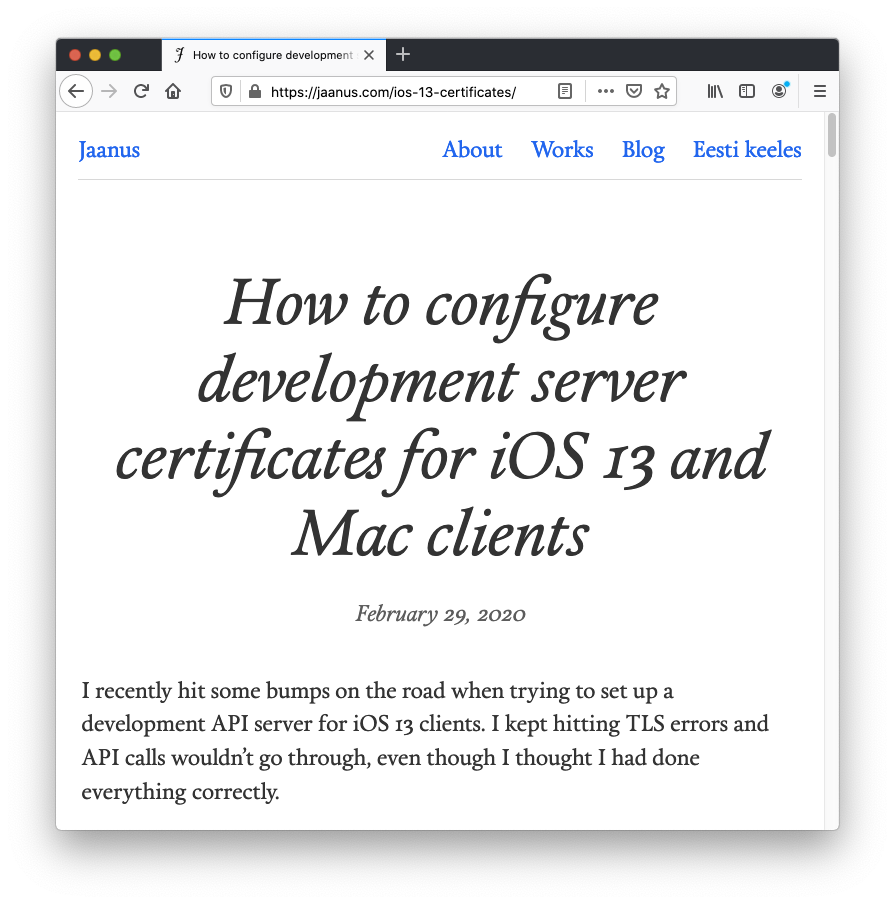
Task: Click the browser Back arrow button
Action: point(76,91)
